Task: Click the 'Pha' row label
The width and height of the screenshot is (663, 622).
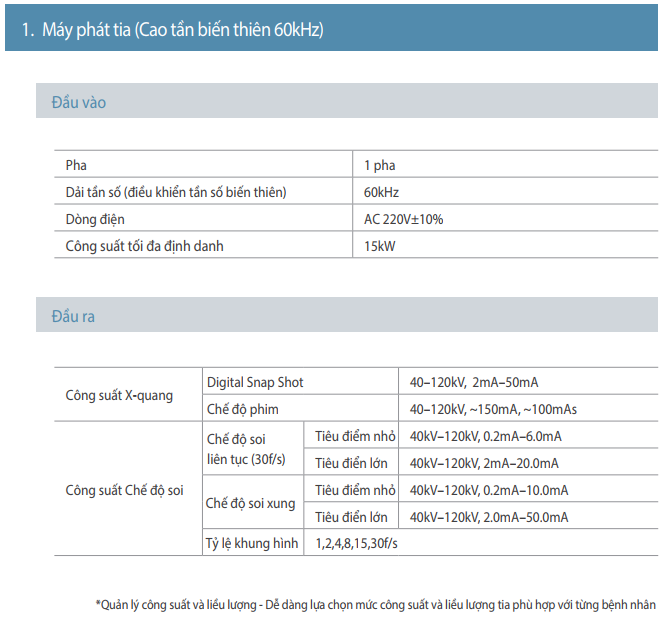Action: pos(75,166)
